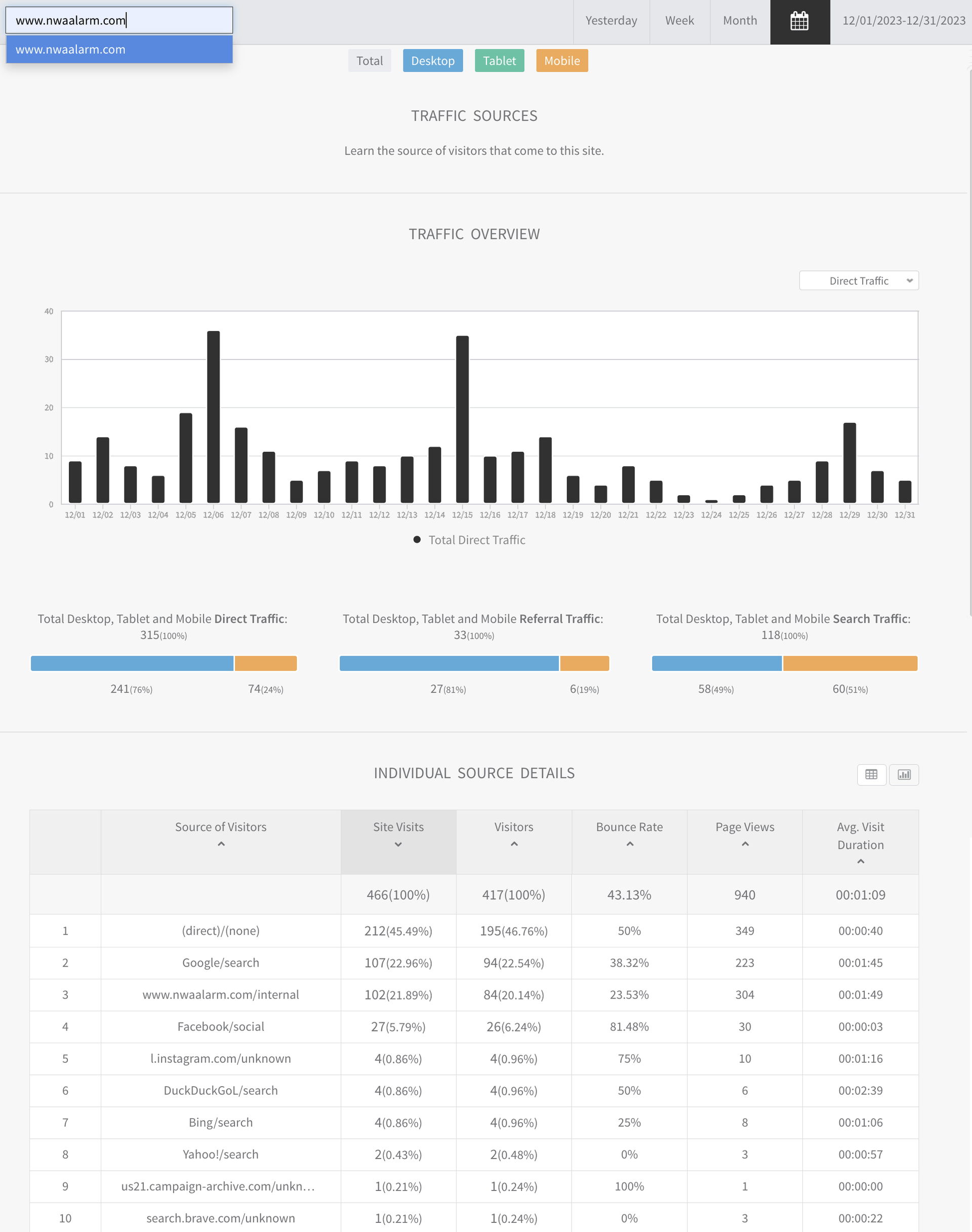Open the Direct Traffic dropdown
This screenshot has width=972, height=1232.
point(858,281)
